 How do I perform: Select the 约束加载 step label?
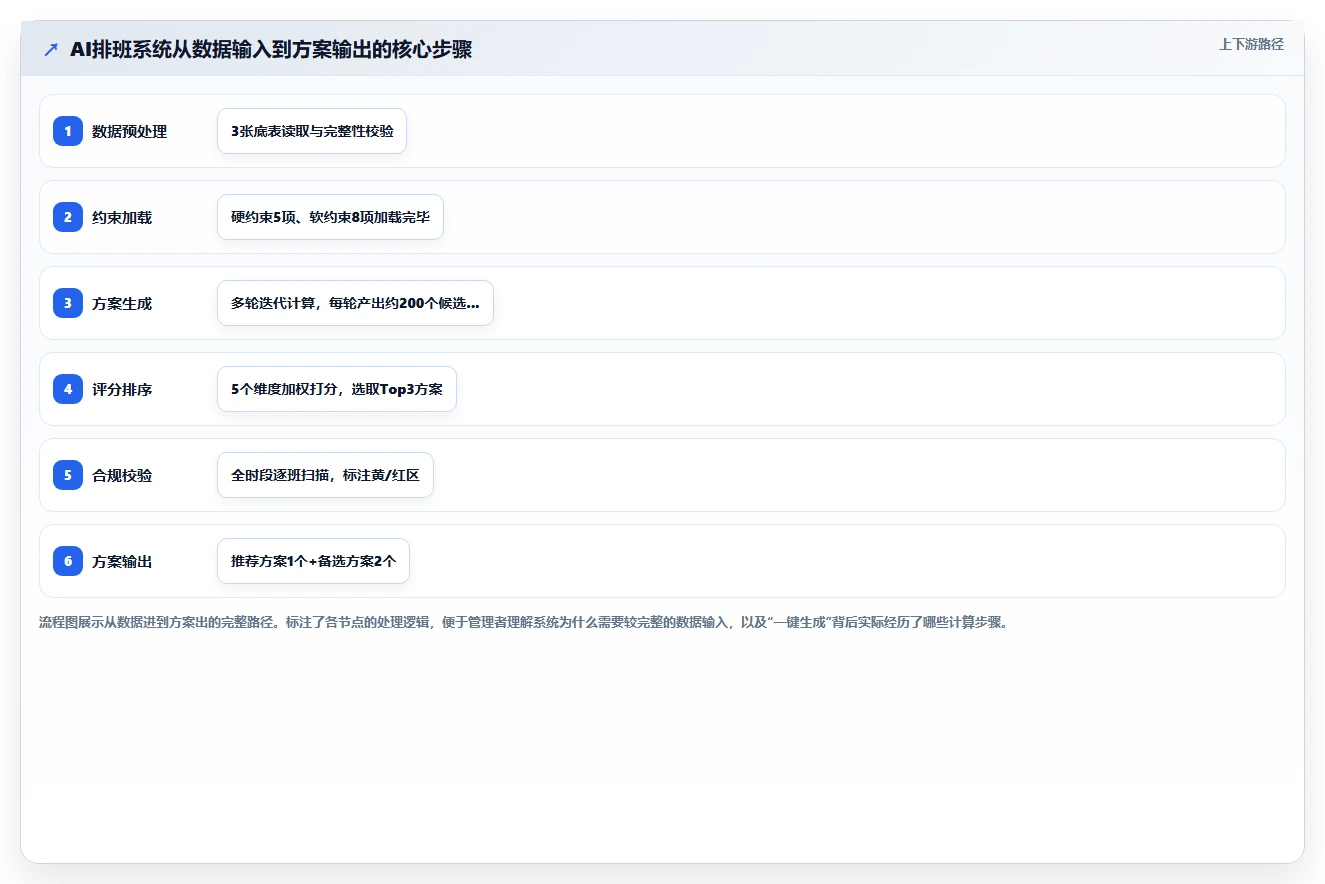pyautogui.click(x=122, y=217)
